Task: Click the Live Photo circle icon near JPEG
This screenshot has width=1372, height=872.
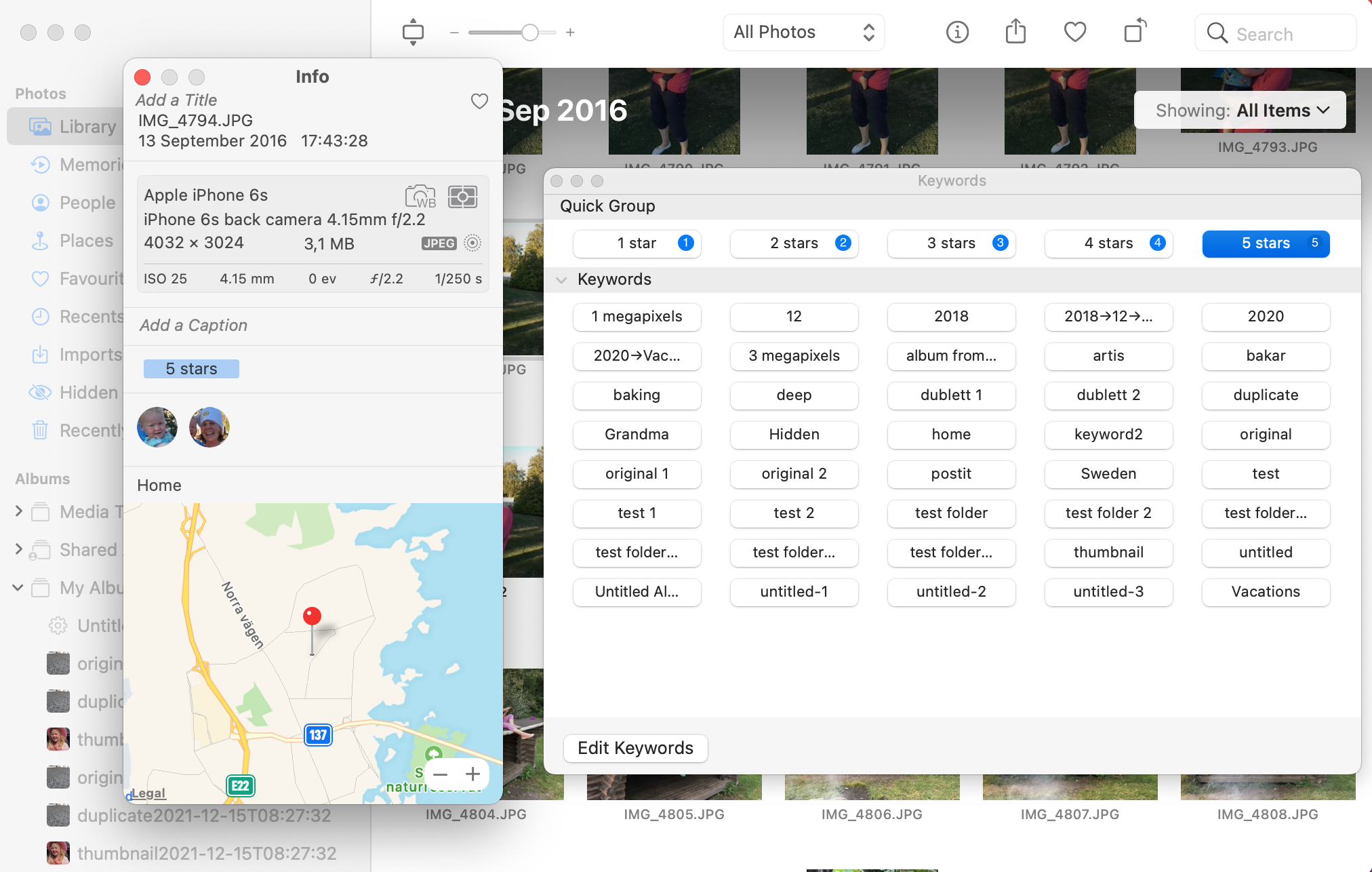Action: point(472,243)
